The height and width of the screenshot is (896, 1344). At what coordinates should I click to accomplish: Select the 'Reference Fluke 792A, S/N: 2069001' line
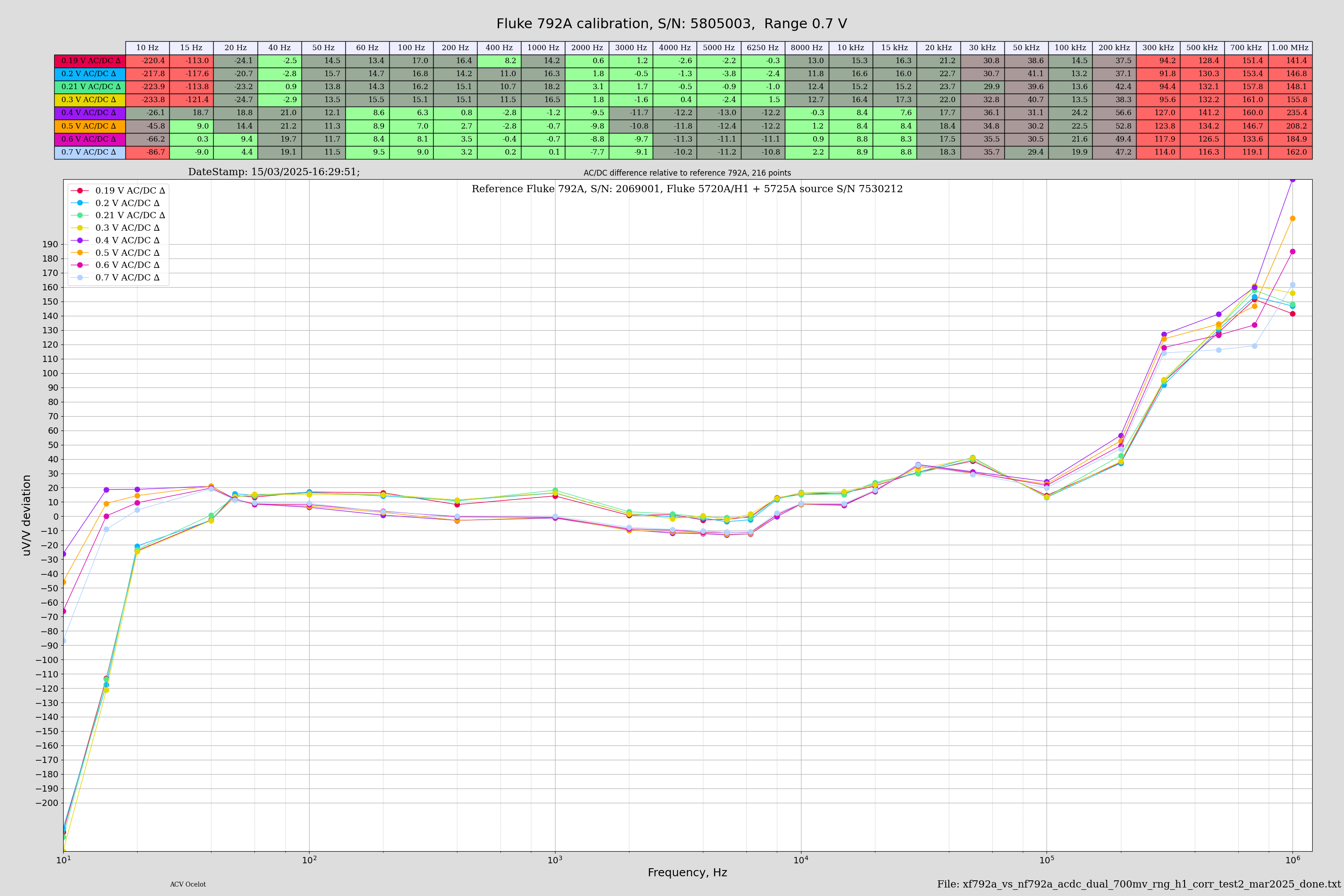(x=687, y=189)
